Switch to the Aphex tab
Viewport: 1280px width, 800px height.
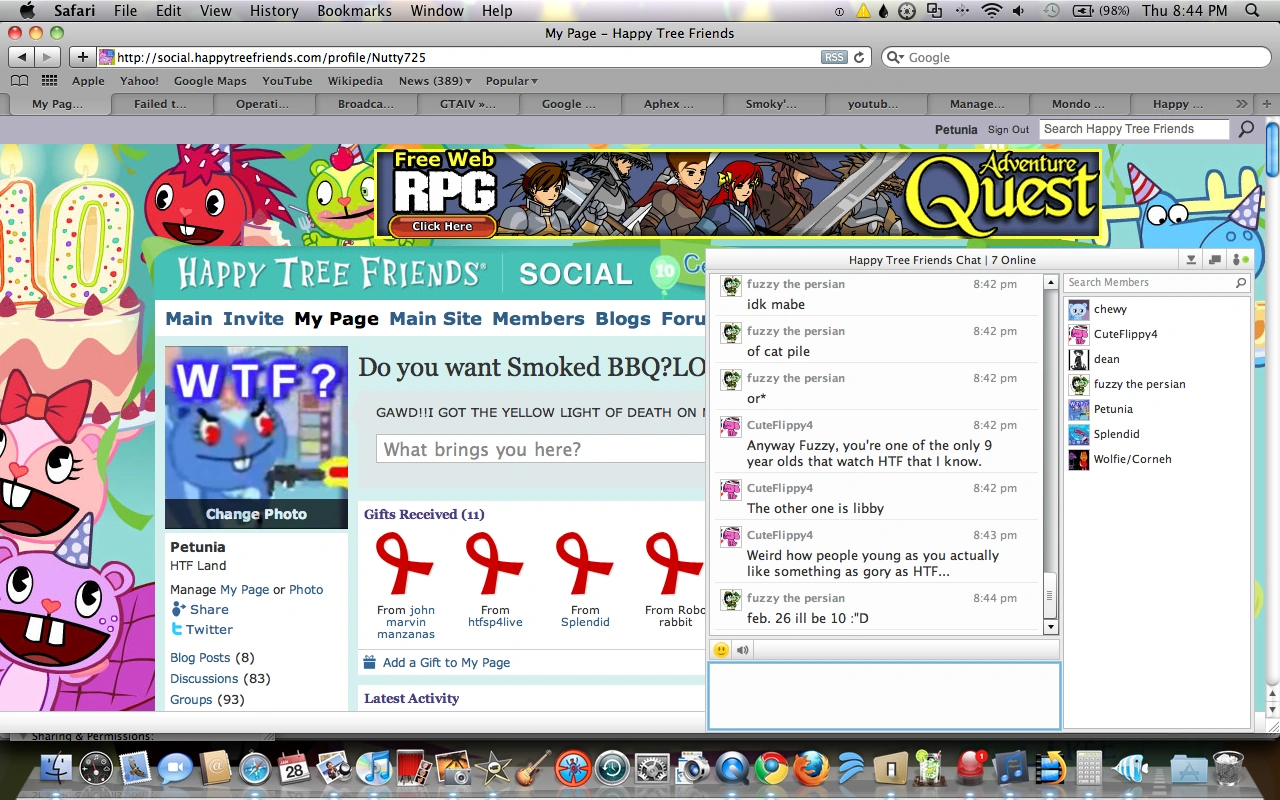point(672,103)
